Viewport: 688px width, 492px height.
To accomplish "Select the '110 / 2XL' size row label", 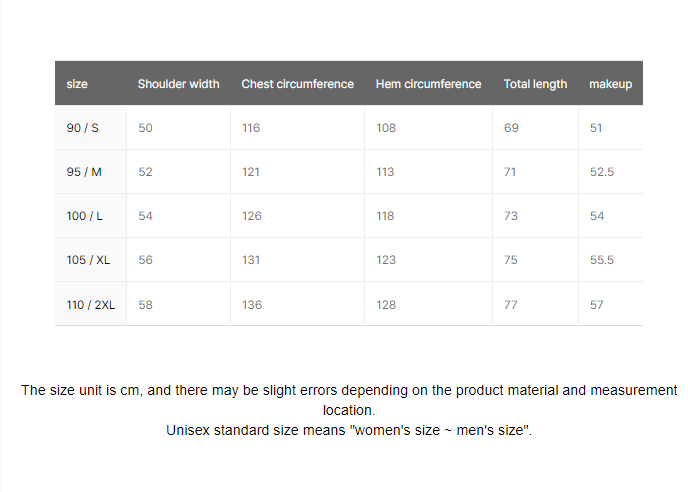I will pos(91,304).
